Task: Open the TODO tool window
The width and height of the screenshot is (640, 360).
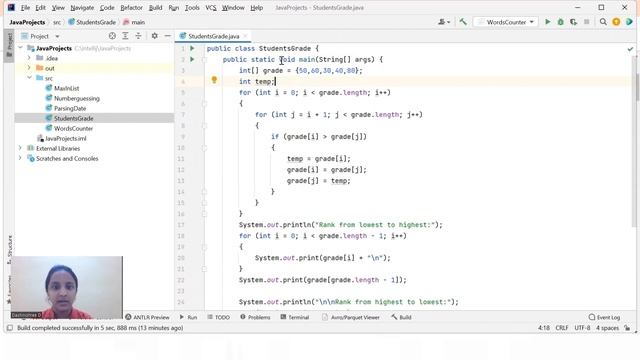Action: coord(219,317)
